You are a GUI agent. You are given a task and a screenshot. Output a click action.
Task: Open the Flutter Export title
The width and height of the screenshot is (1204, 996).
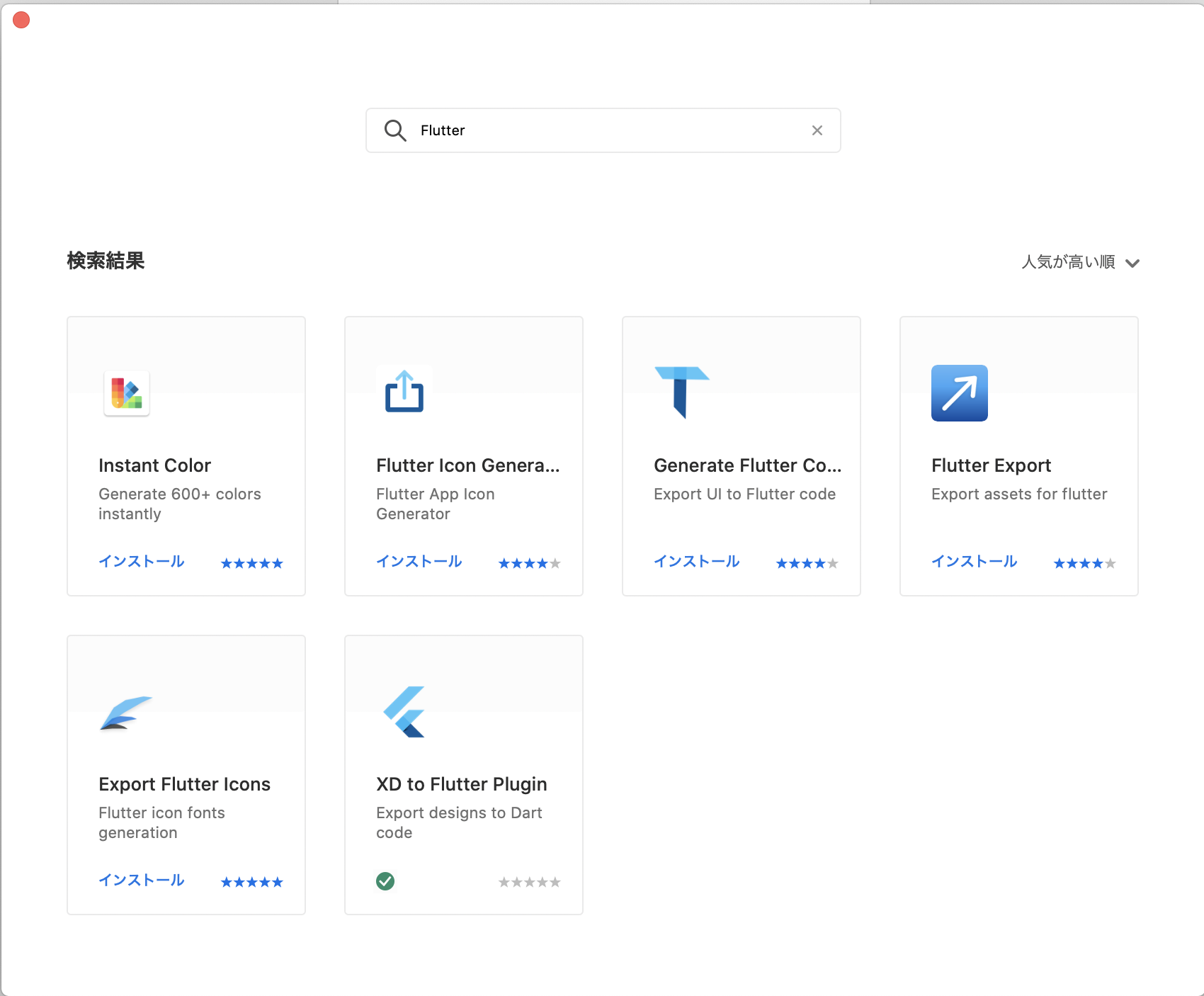[x=992, y=465]
